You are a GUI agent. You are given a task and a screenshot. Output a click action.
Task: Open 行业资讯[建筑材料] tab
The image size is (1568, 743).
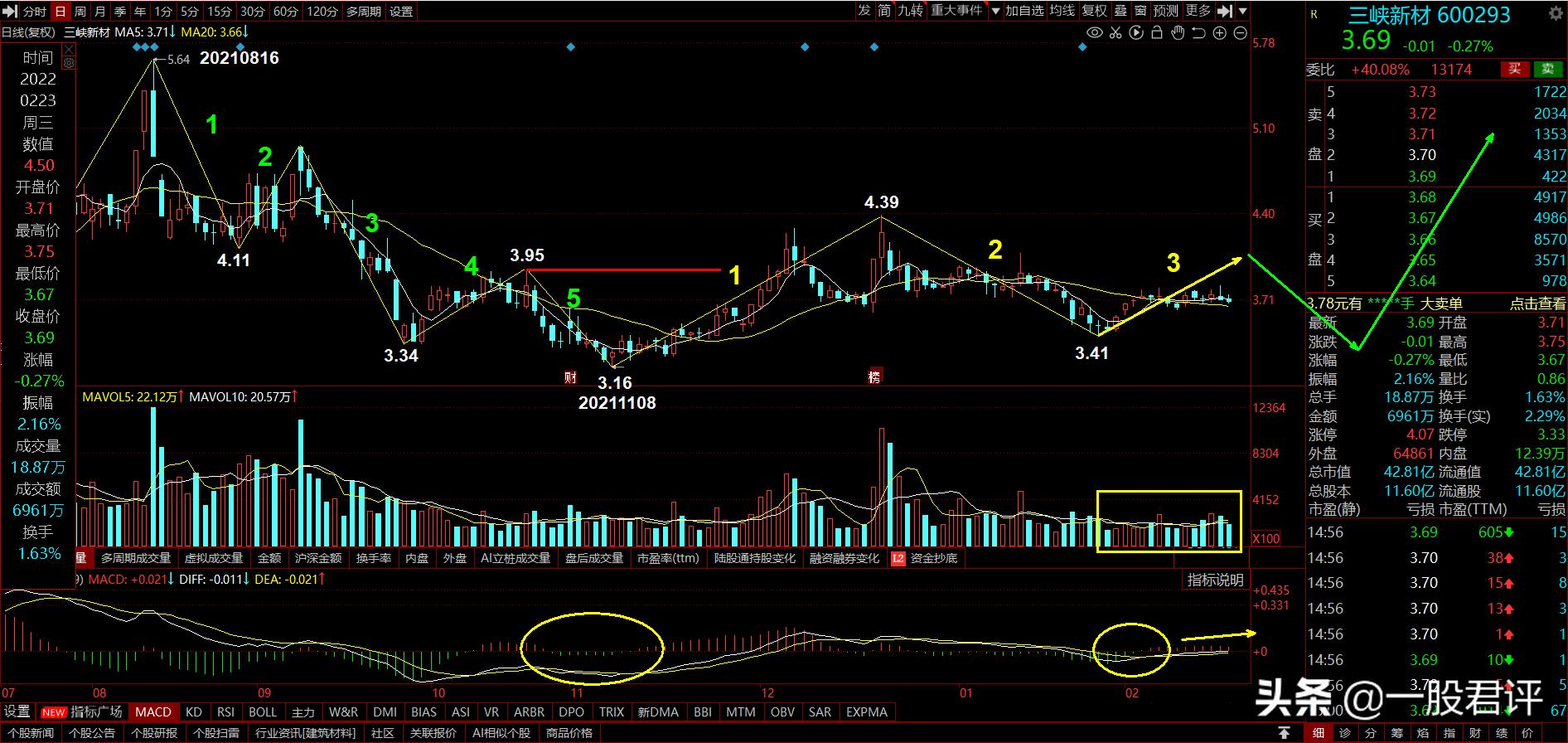pos(305,733)
